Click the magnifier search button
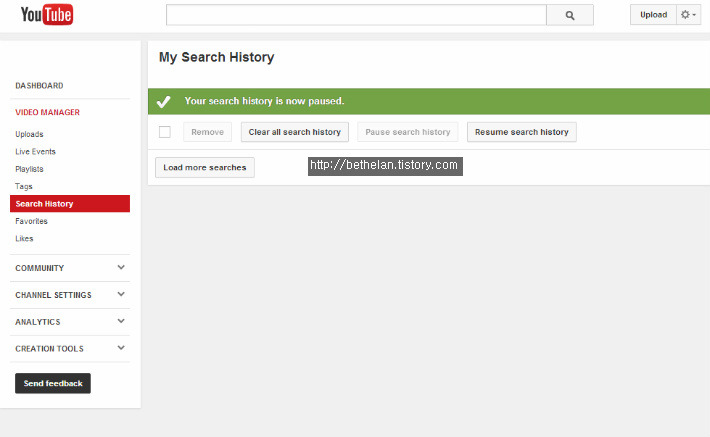 [x=570, y=15]
